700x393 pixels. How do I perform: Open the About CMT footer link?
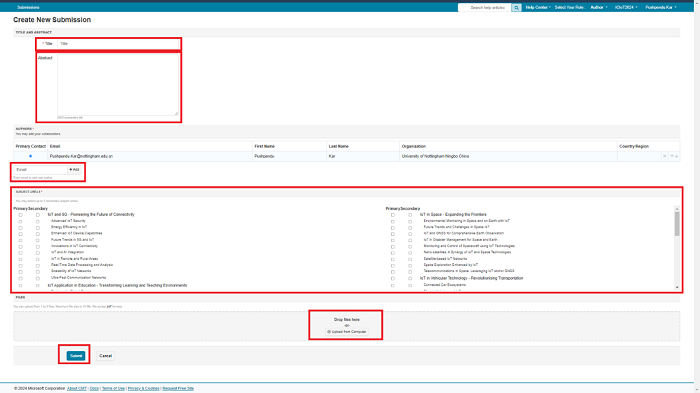[77, 389]
